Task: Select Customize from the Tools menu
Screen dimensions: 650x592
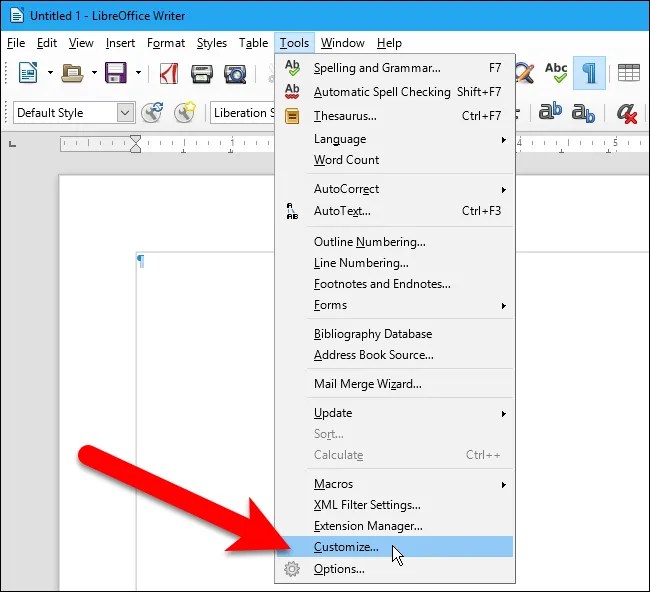Action: [395, 547]
